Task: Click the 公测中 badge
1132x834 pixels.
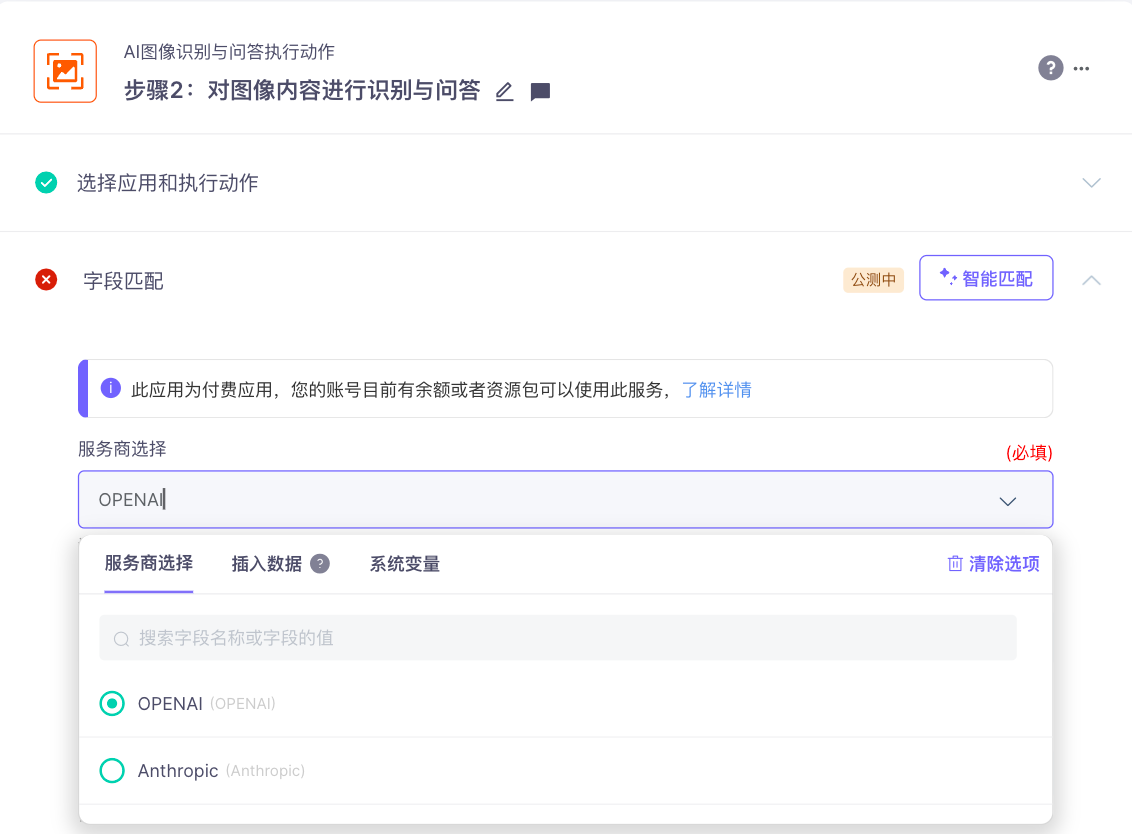Action: (x=874, y=279)
